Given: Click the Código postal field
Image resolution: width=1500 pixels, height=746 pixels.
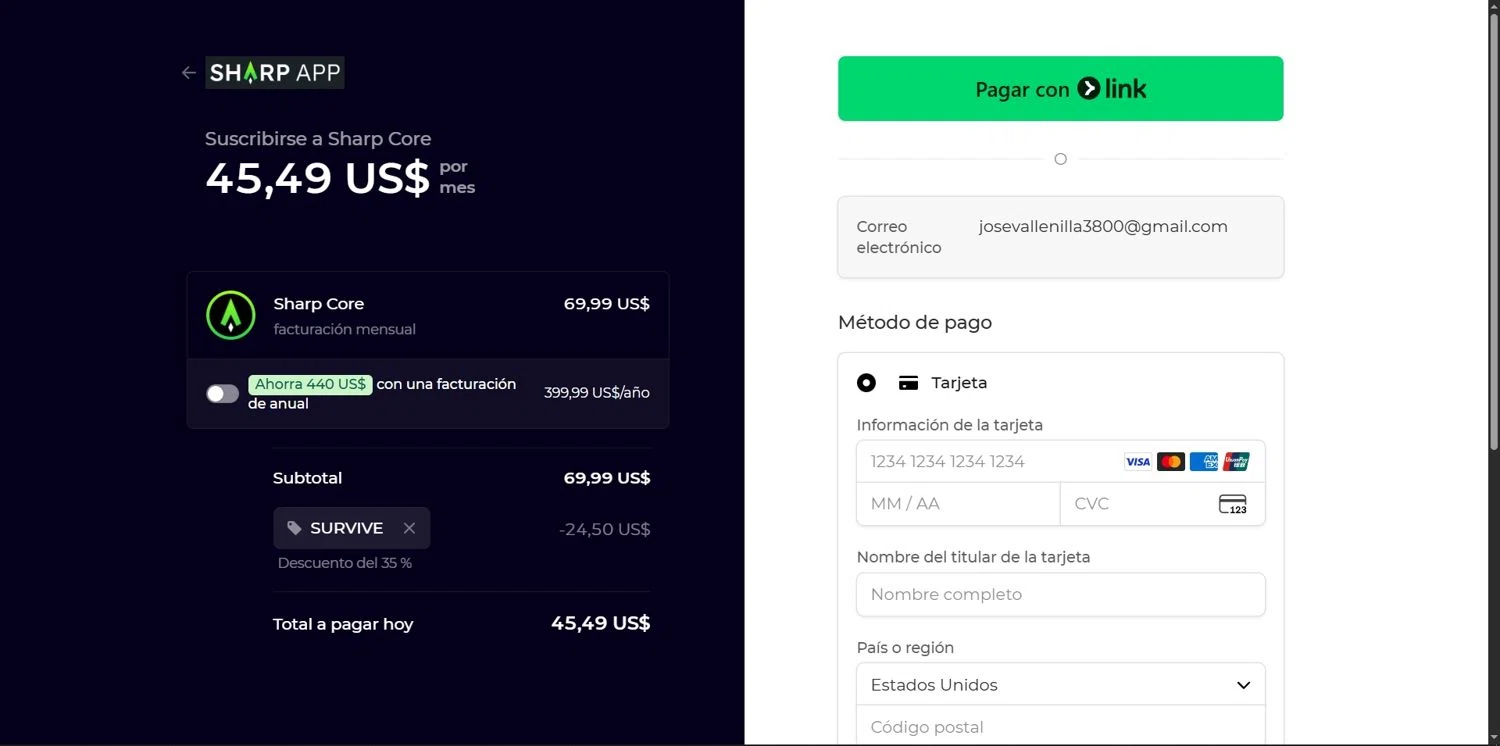Looking at the screenshot, I should click(1060, 727).
